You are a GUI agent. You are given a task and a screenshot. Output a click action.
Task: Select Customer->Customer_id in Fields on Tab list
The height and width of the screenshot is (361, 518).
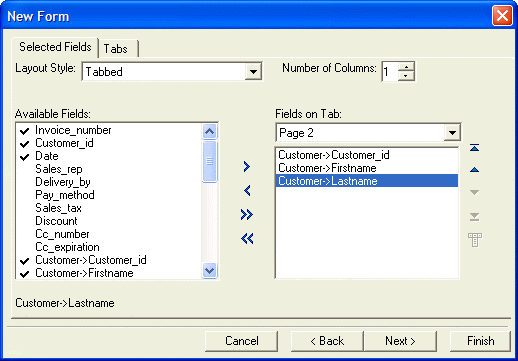[x=367, y=155]
